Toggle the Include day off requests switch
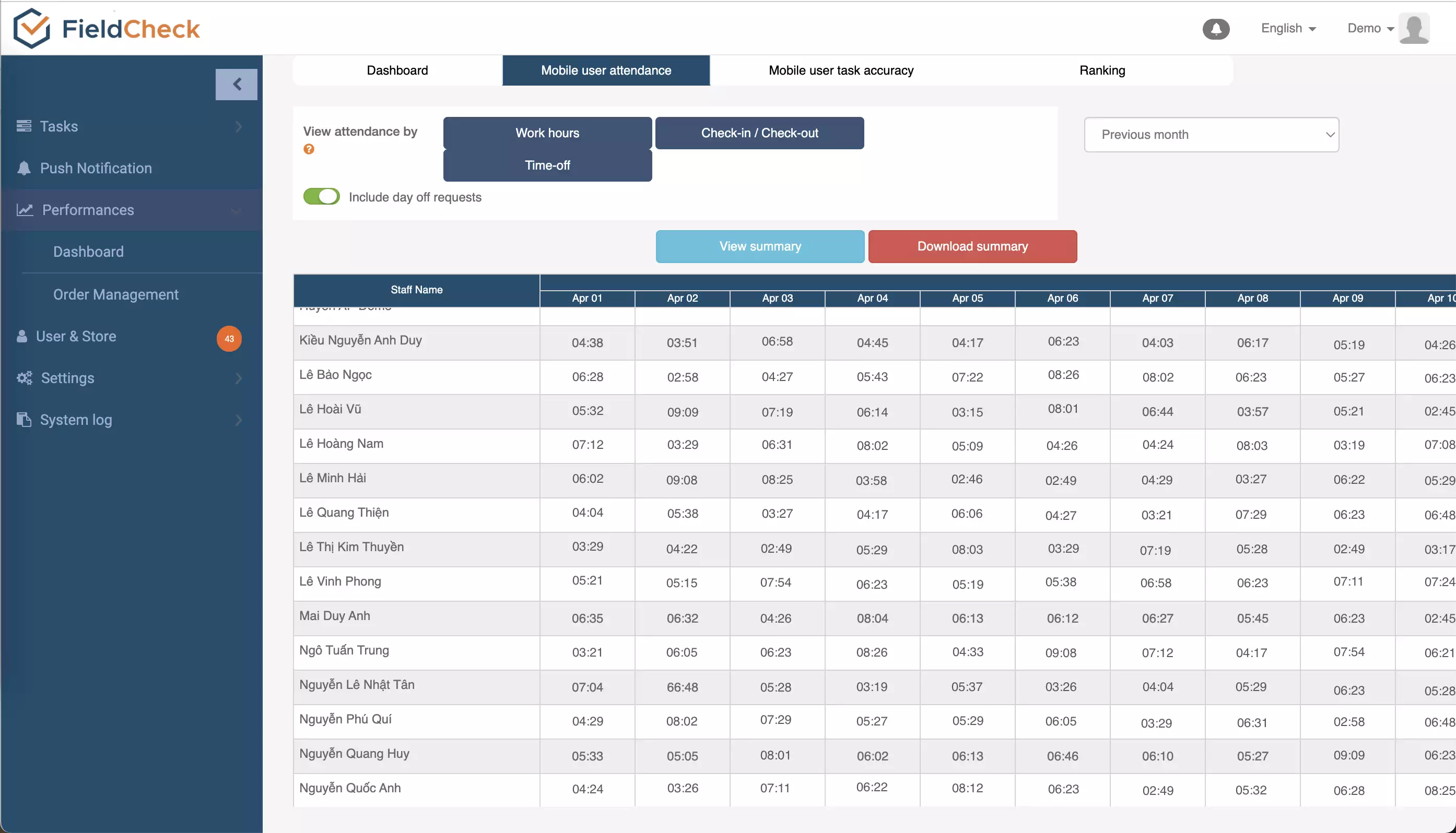Screen dimensions: 1456x833 click(x=321, y=197)
